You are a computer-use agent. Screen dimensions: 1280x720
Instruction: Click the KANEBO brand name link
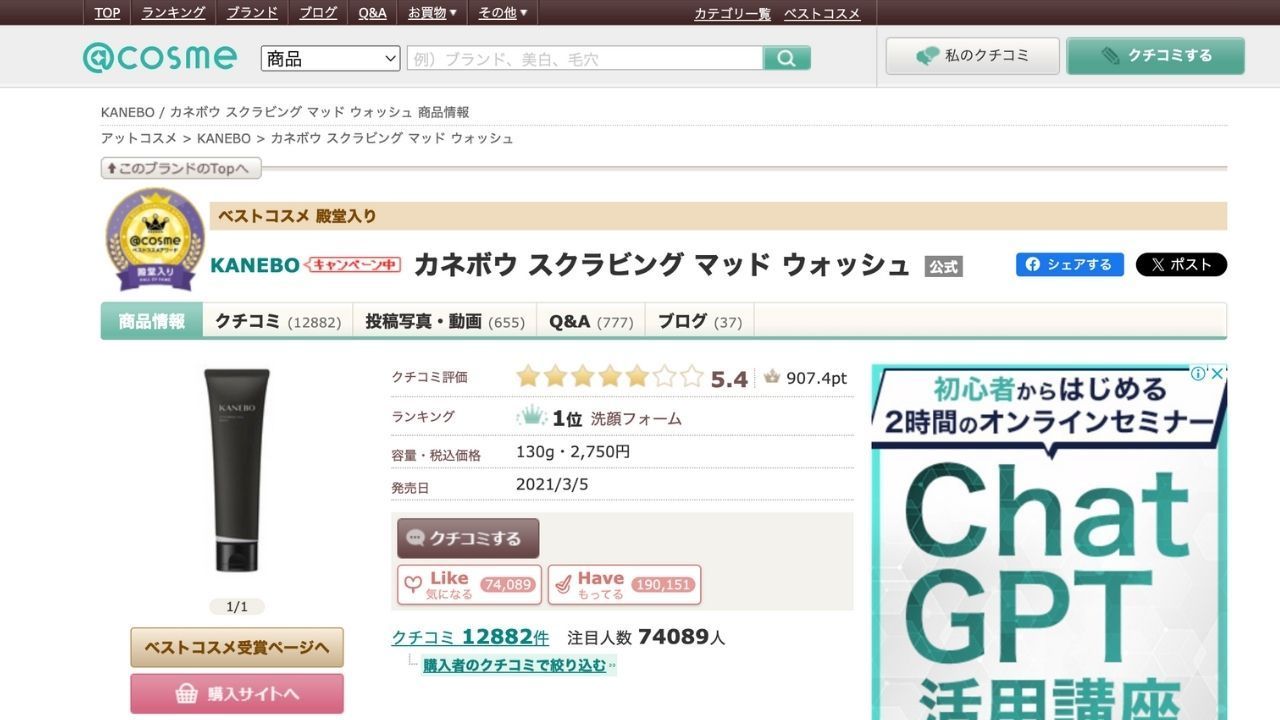pyautogui.click(x=255, y=265)
